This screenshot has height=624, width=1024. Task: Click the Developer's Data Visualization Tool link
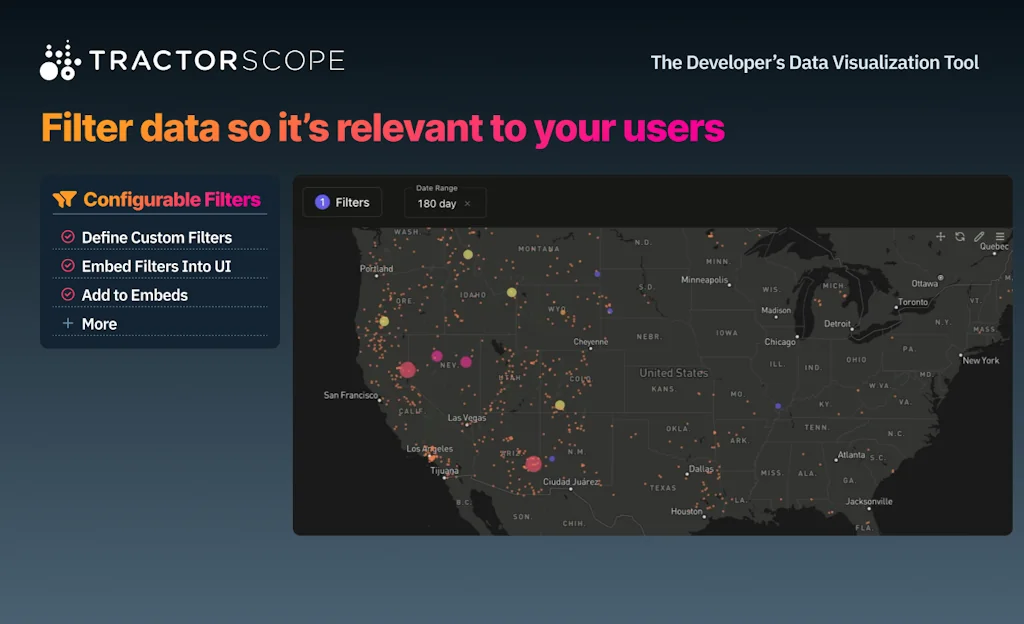[x=815, y=62]
